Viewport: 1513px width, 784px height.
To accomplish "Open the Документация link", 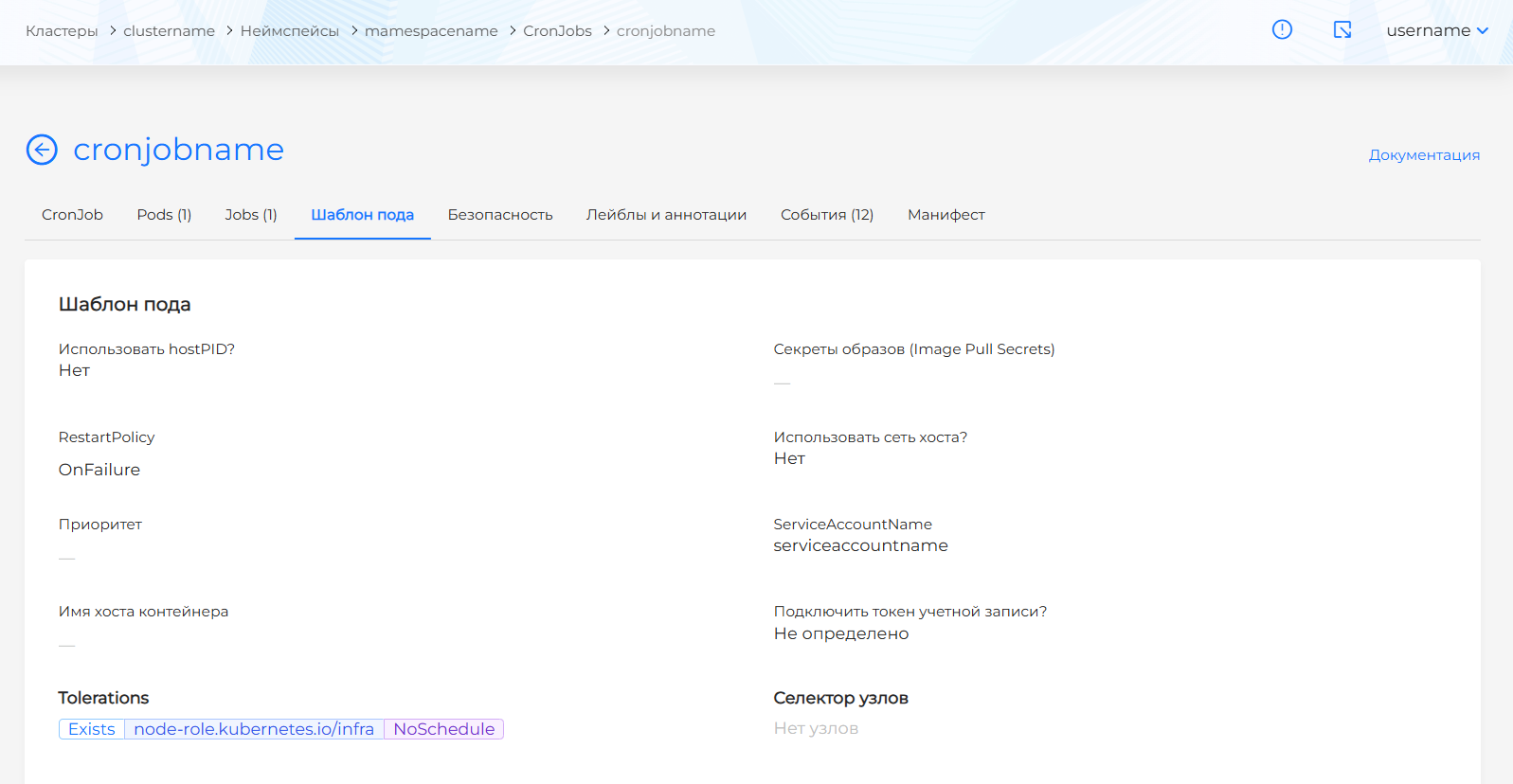I will point(1423,155).
